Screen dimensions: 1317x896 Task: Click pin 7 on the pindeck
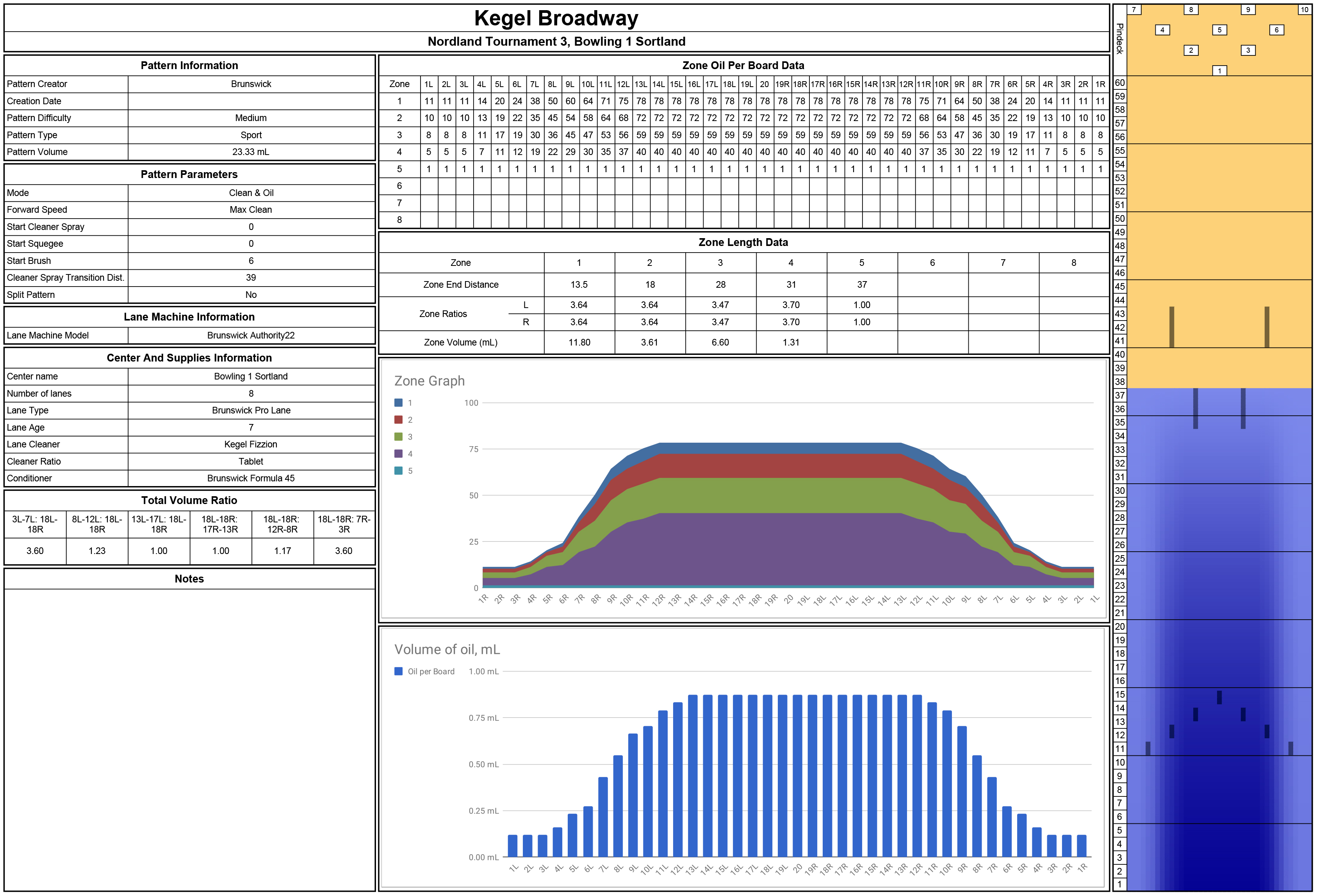tap(1134, 10)
